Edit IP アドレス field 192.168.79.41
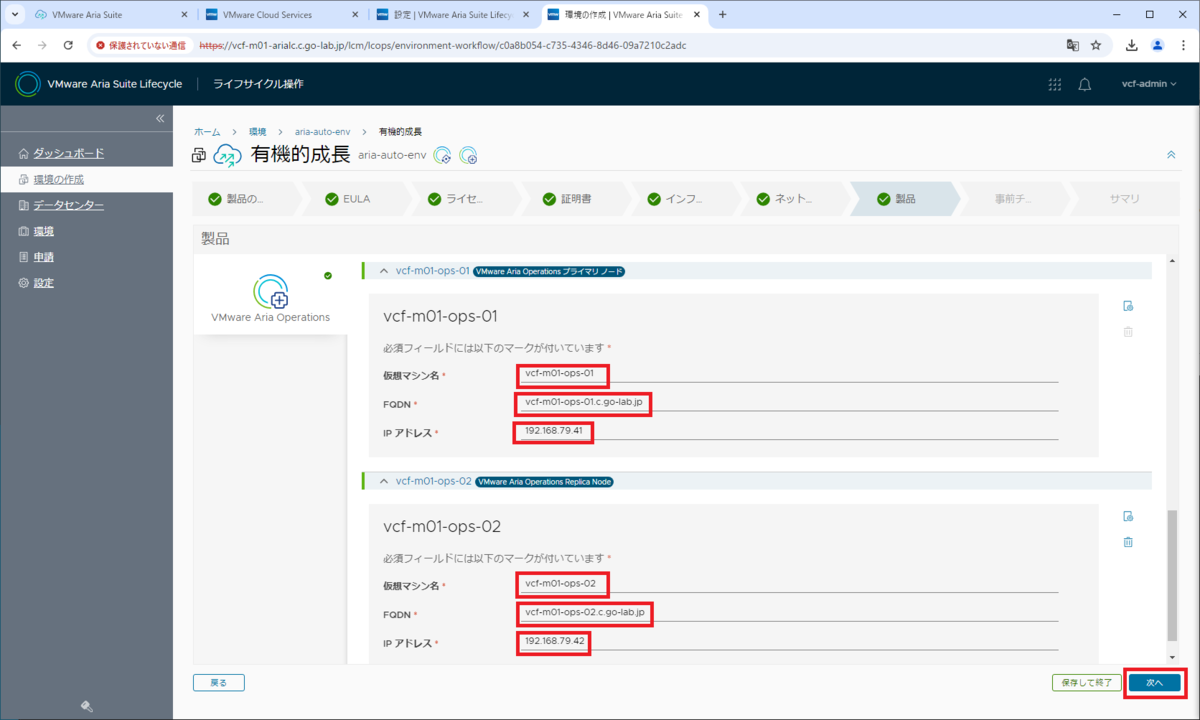Screen dimensions: 1200x720 coord(788,431)
